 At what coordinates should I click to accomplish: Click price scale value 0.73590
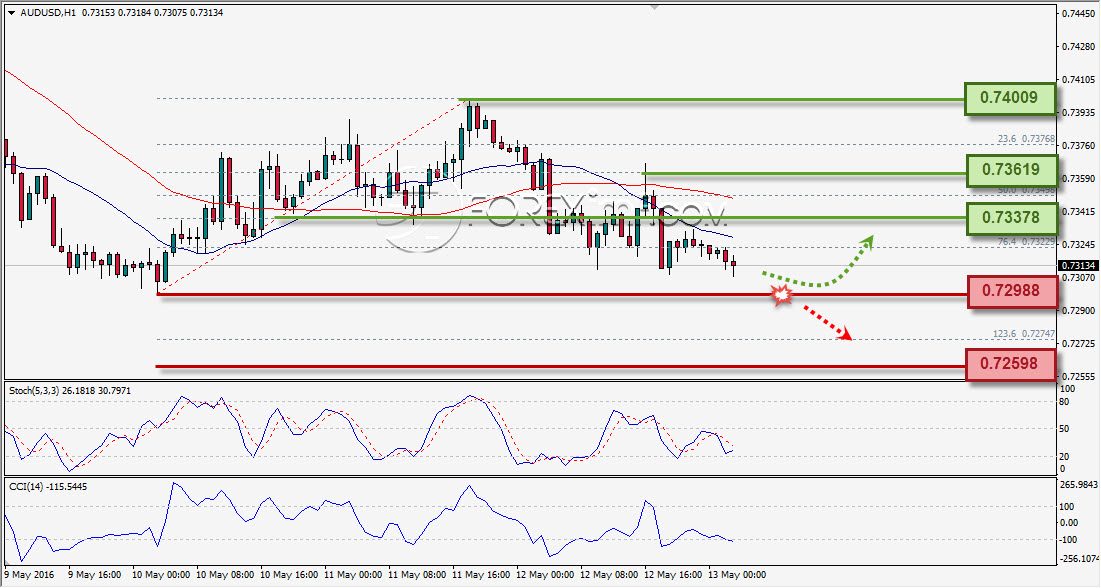(1079, 178)
